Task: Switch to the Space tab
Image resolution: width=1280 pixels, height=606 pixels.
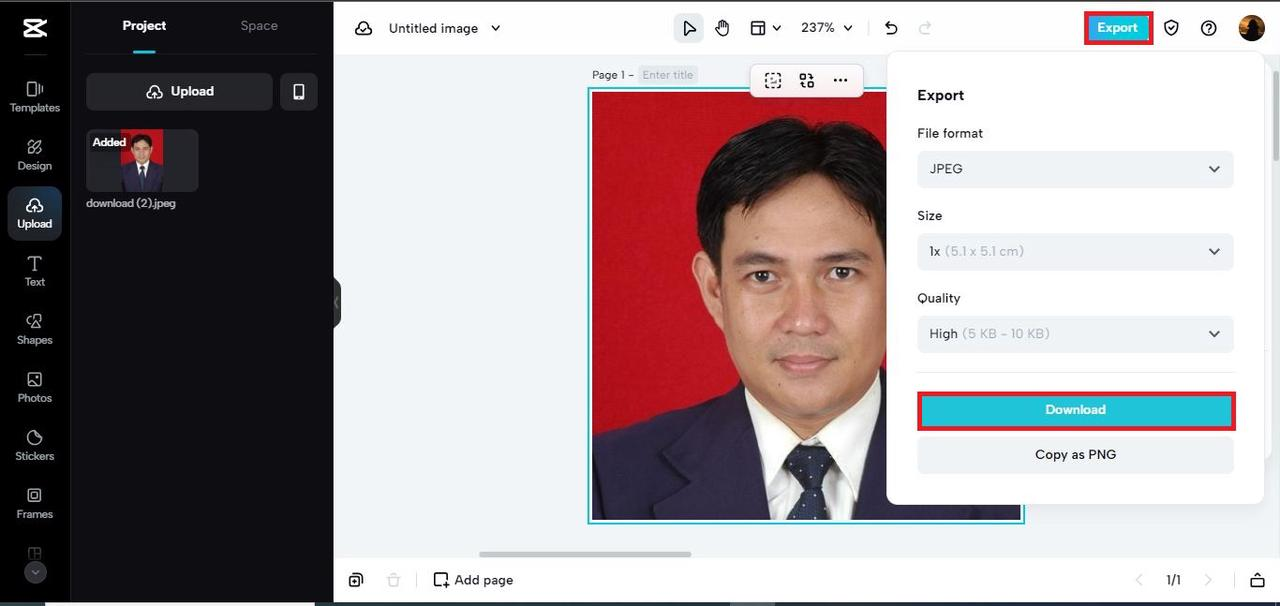Action: [259, 26]
